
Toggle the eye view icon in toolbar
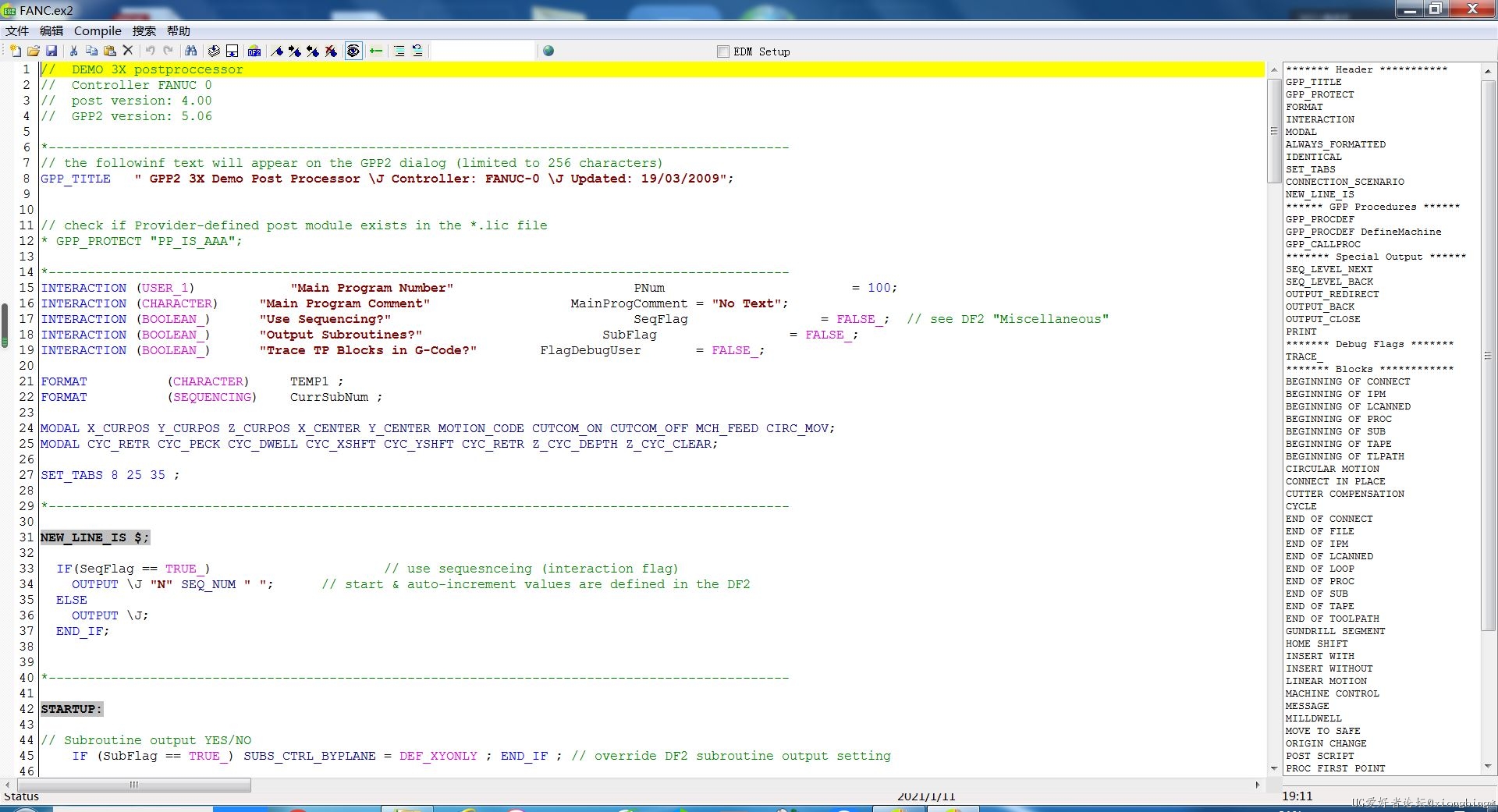[x=353, y=51]
